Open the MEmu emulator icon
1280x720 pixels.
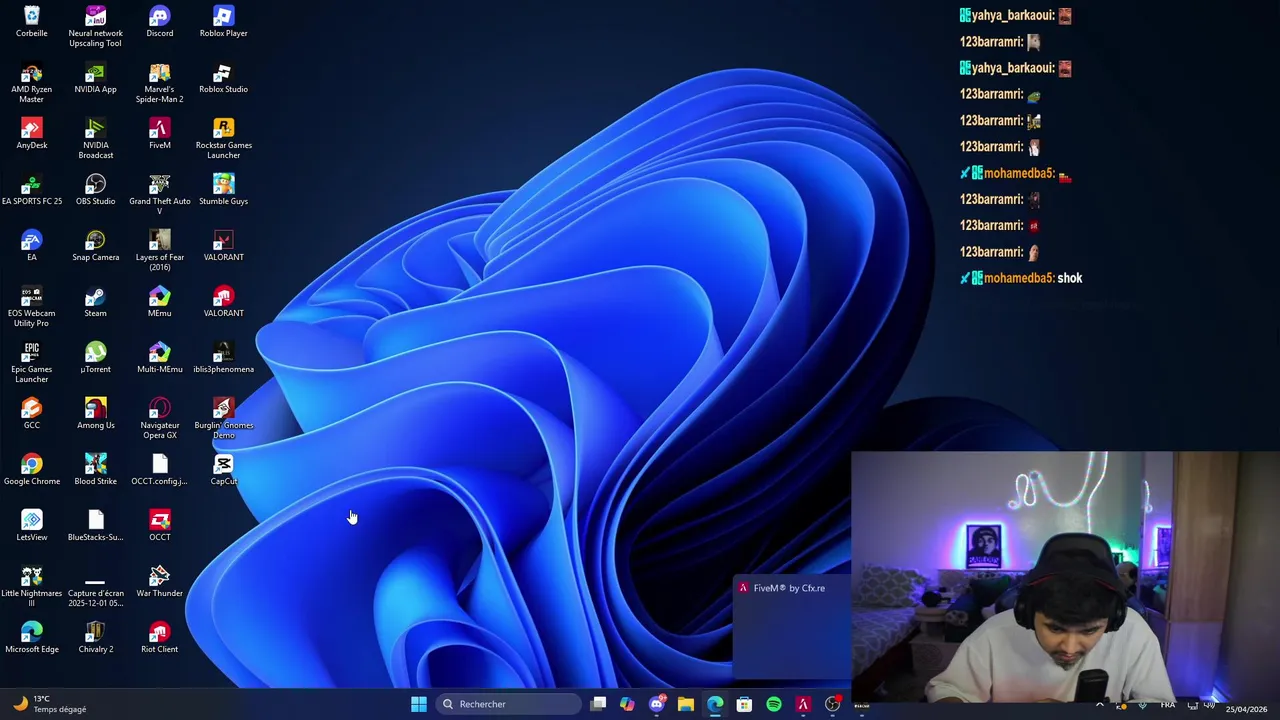pos(159,303)
